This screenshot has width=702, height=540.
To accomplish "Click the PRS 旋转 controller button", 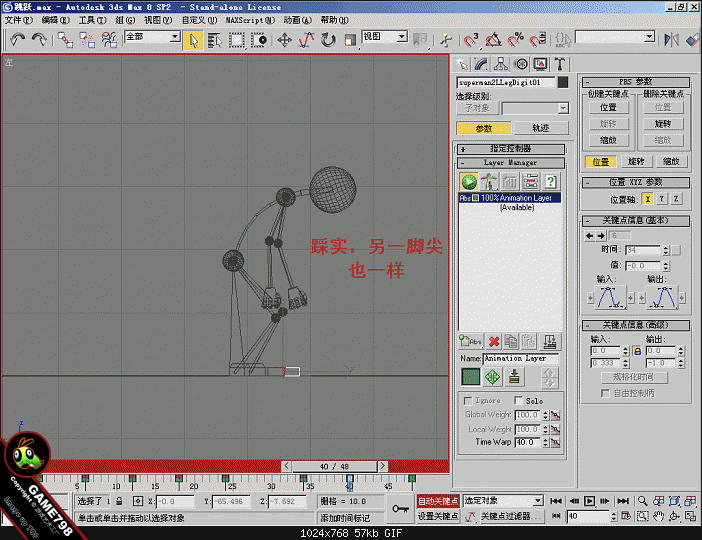I will [636, 161].
